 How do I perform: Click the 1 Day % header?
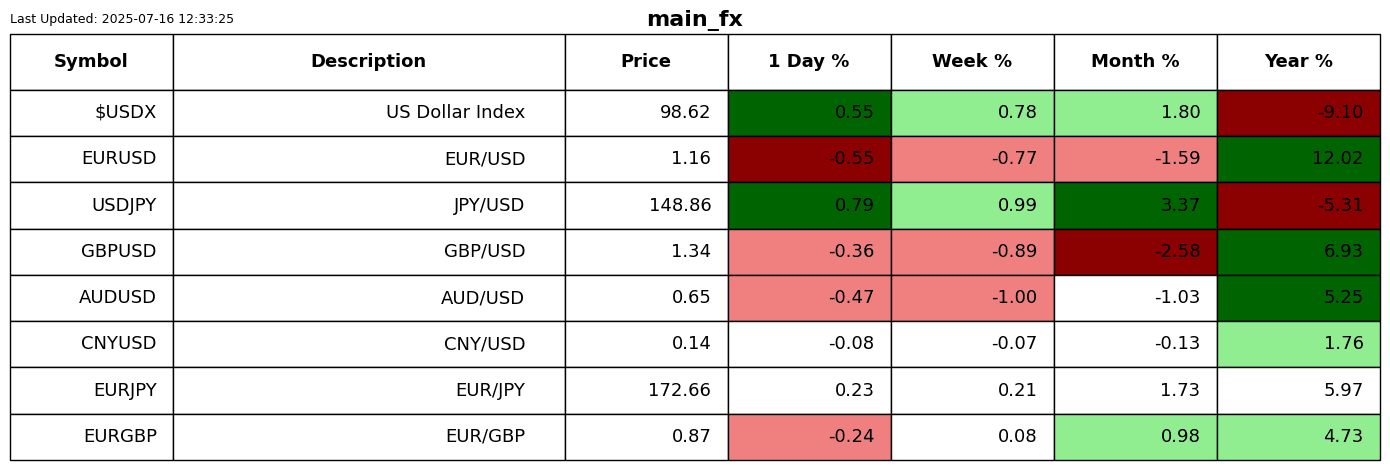tap(809, 62)
